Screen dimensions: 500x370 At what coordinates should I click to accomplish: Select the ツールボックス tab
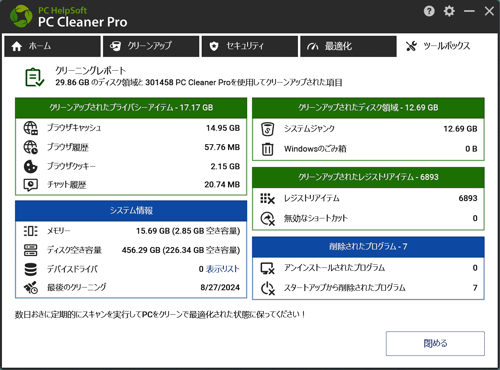[447, 46]
